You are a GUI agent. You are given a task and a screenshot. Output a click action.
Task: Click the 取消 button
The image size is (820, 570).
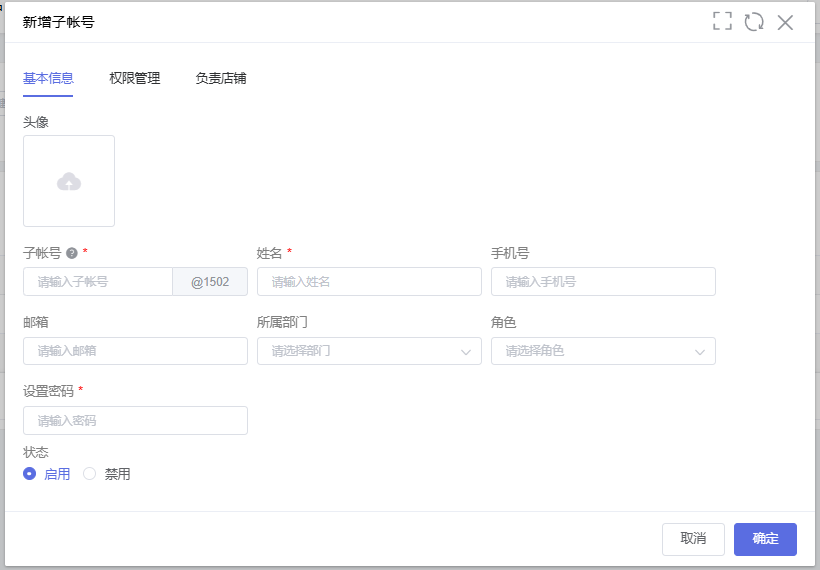click(x=693, y=539)
